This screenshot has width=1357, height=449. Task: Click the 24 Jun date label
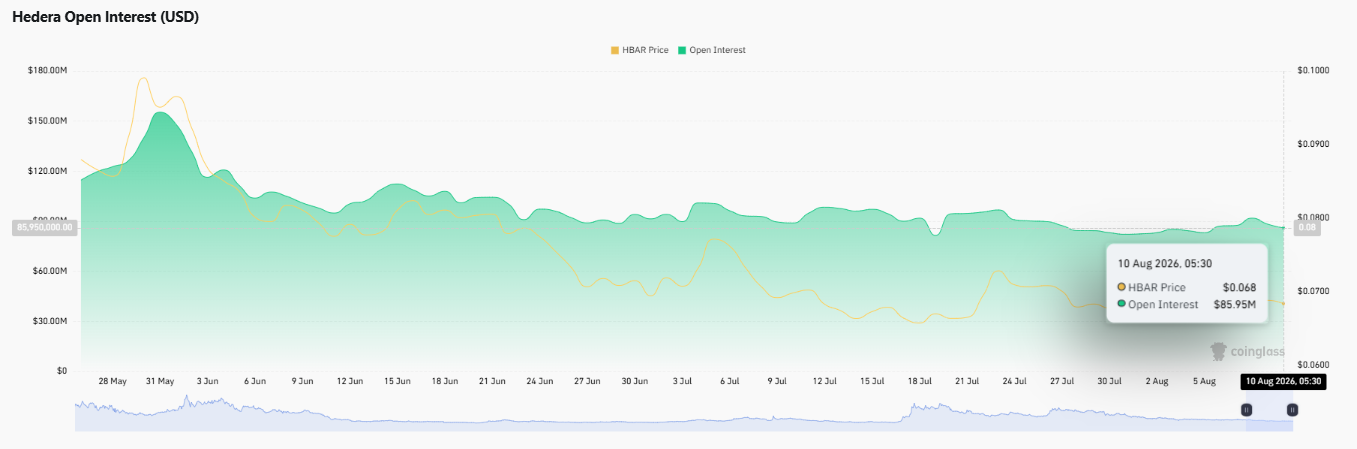[540, 381]
